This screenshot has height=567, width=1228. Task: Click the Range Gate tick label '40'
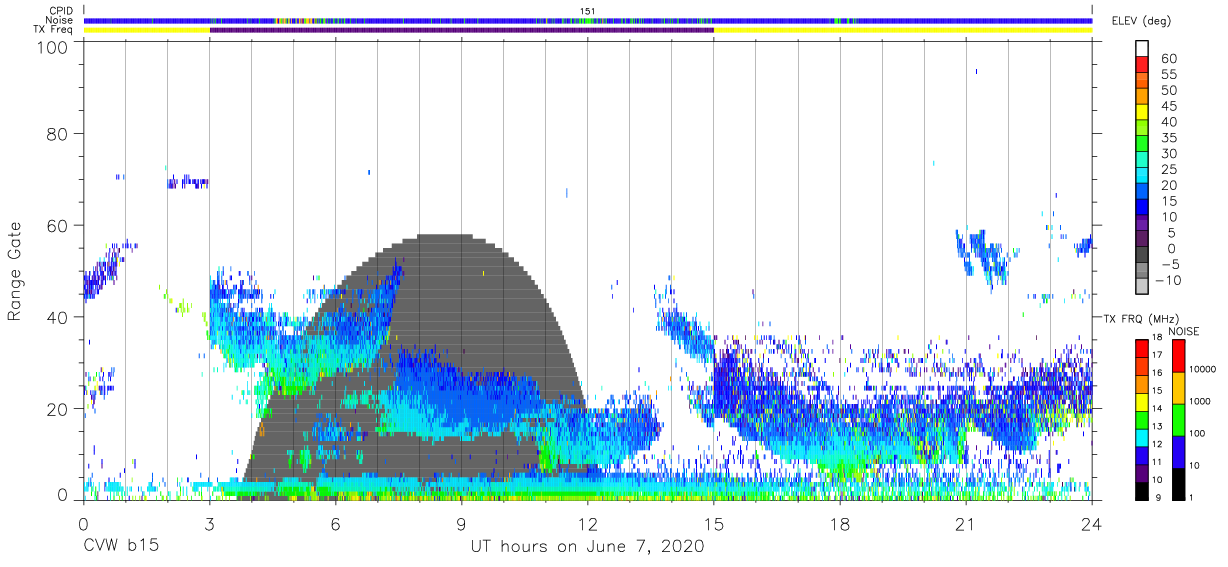pos(57,317)
